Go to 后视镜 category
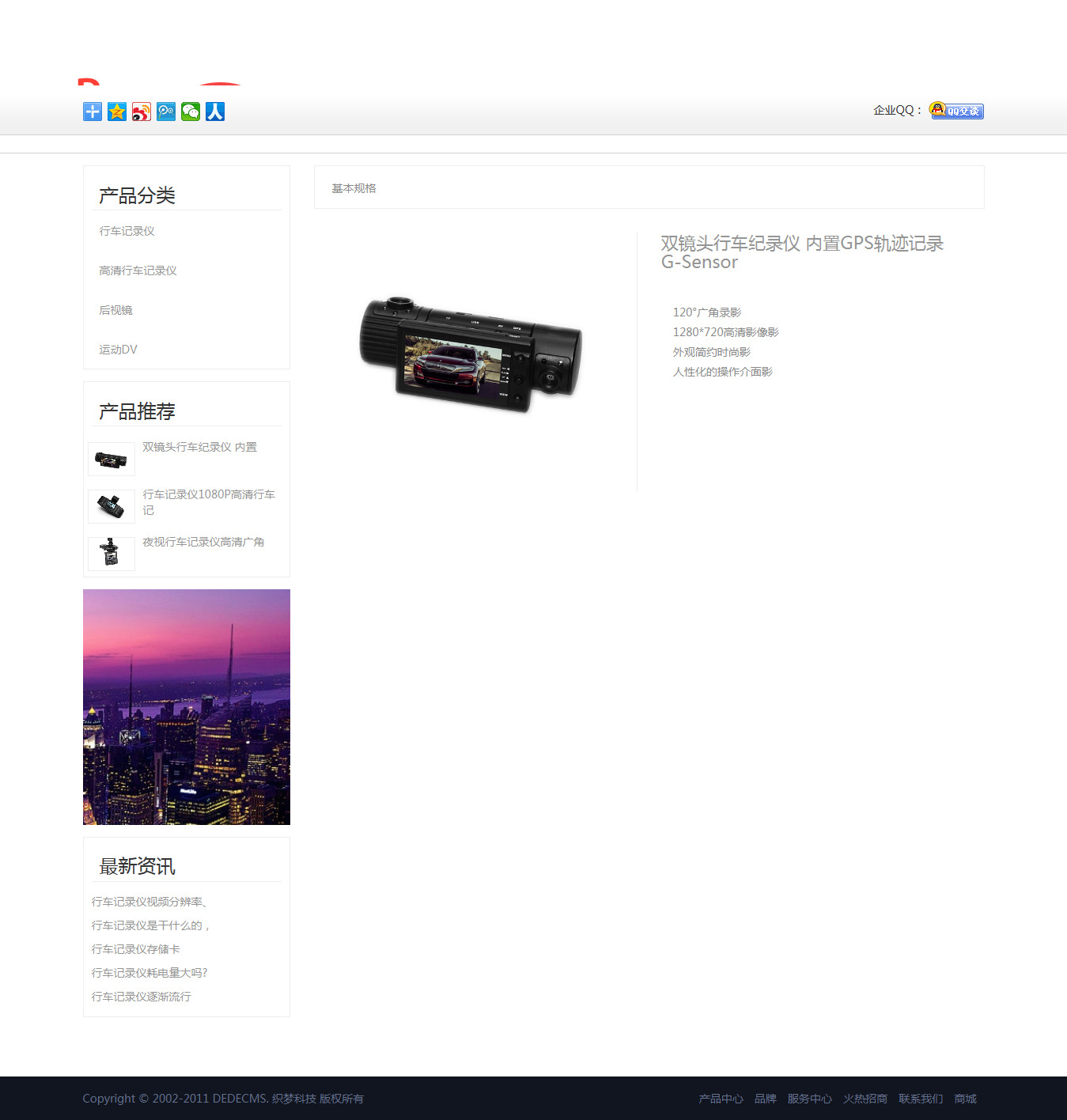The width and height of the screenshot is (1067, 1120). pos(115,310)
